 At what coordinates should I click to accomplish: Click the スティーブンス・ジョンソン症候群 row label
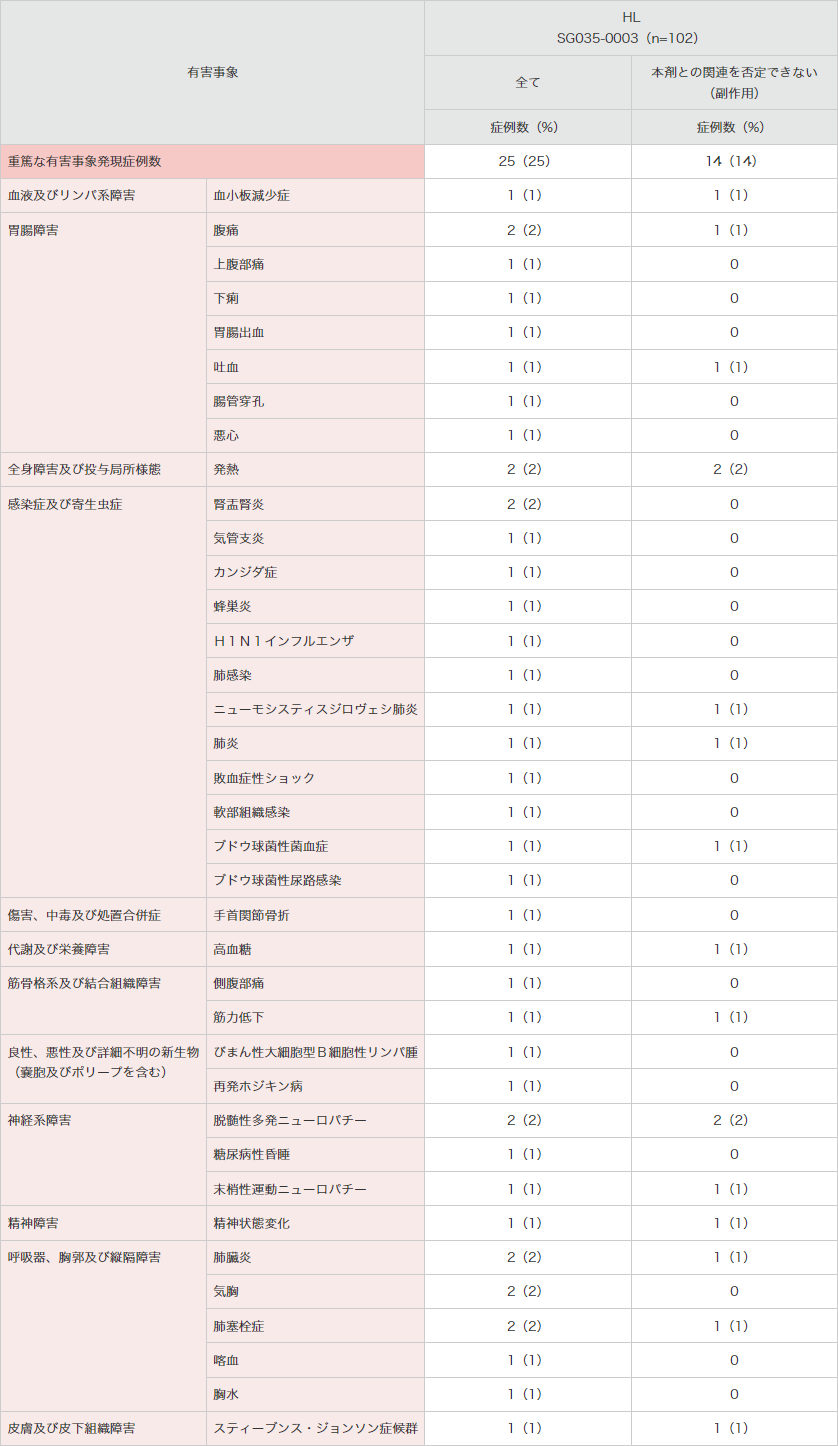[315, 1428]
